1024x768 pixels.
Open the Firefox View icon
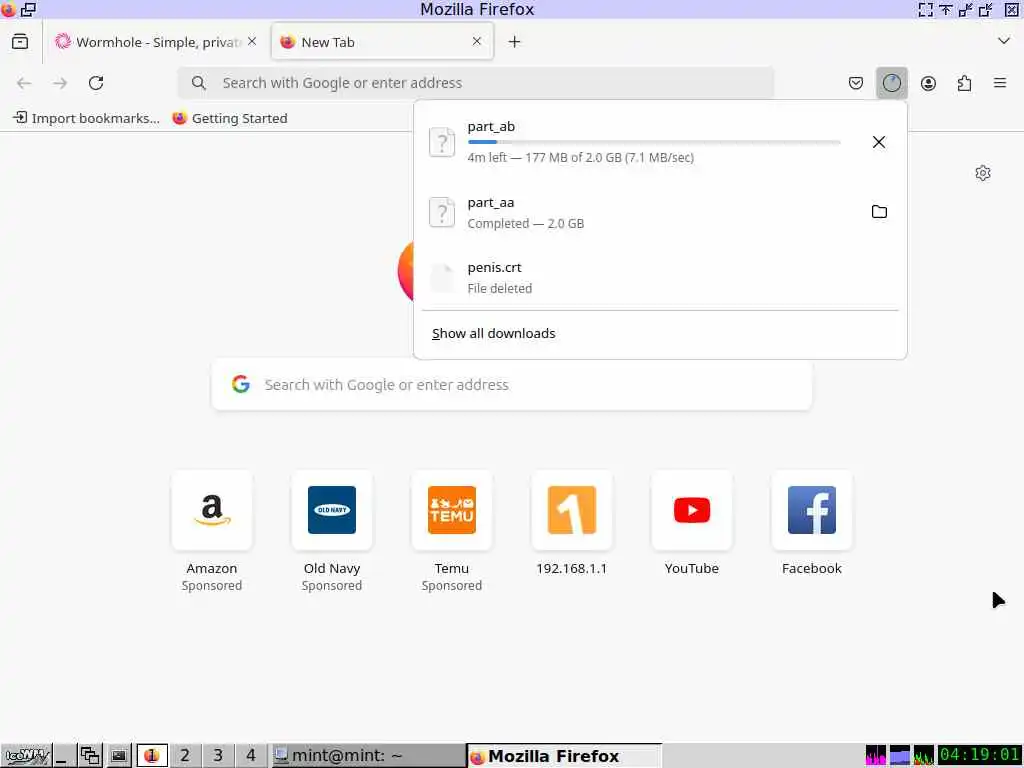(x=20, y=42)
